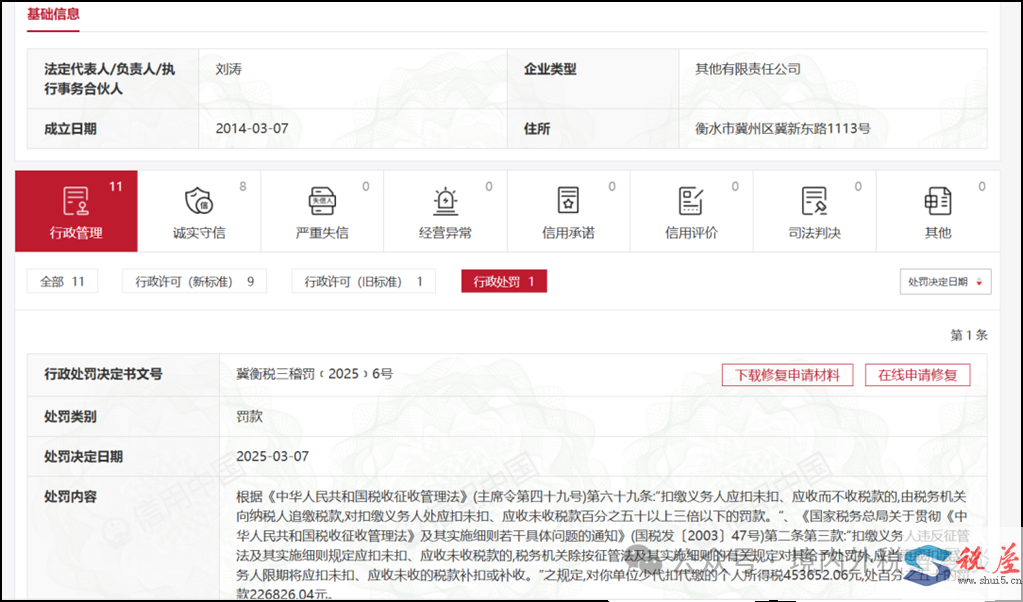Select the 司法判决 gavel document icon

tap(814, 201)
